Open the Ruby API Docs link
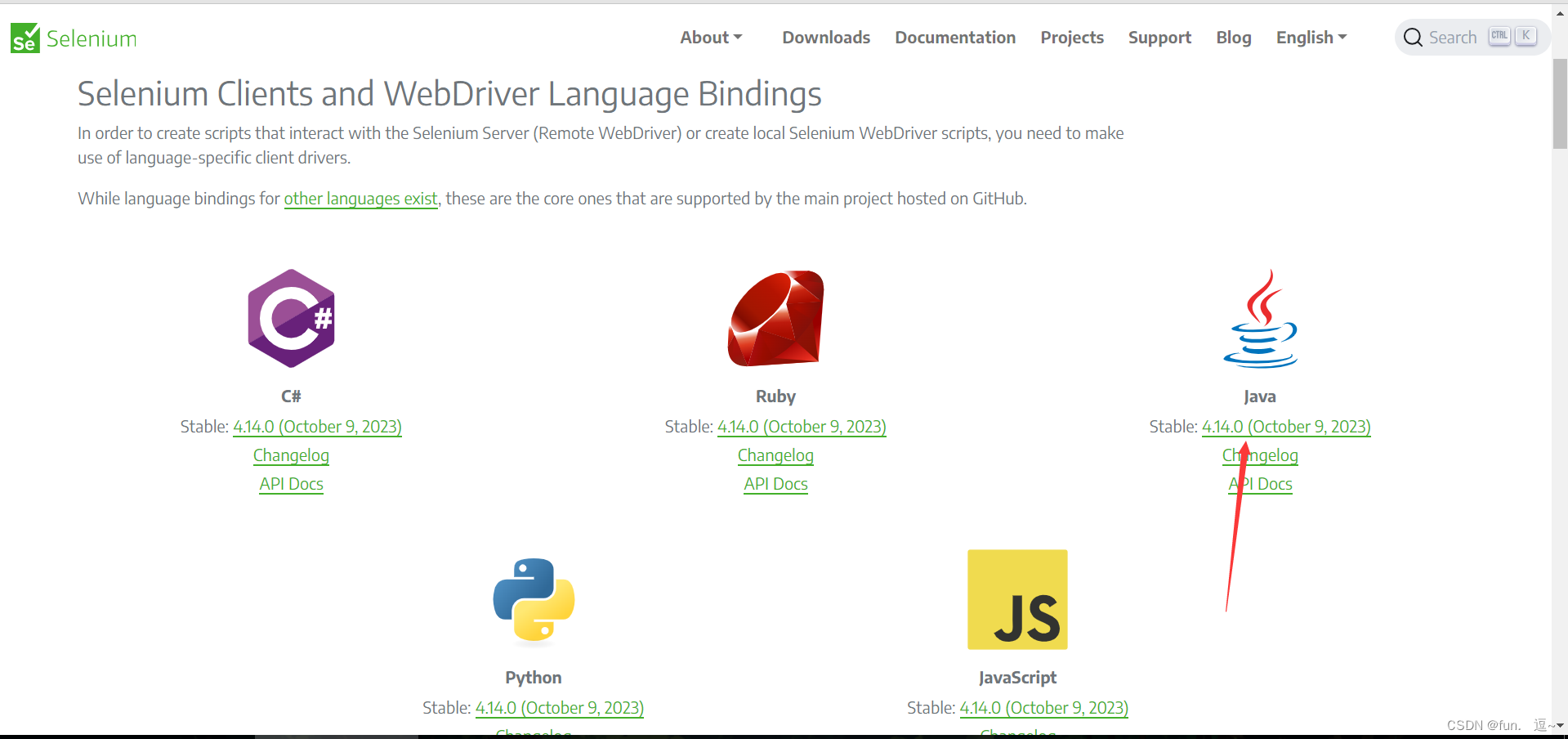The width and height of the screenshot is (1568, 739). 775,484
